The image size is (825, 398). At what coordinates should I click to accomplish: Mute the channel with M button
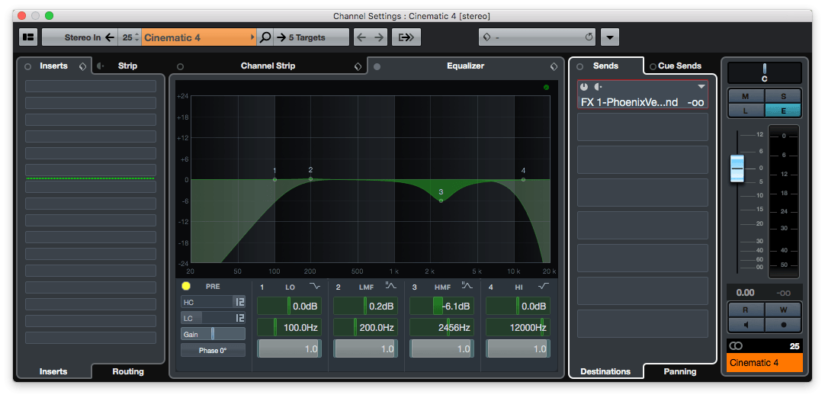[746, 96]
